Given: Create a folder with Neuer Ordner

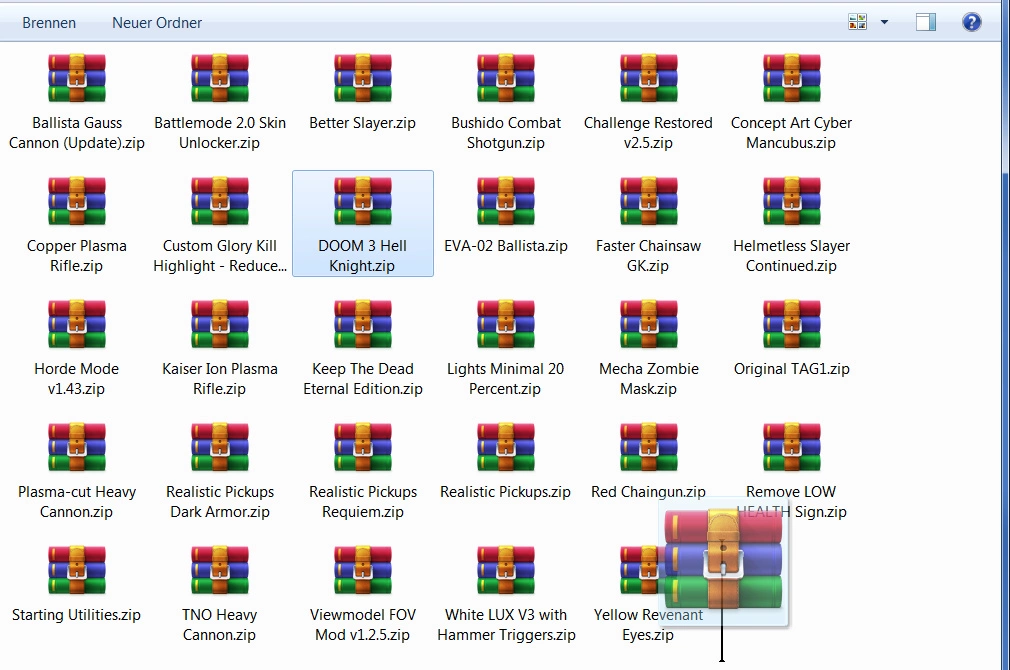Looking at the screenshot, I should coord(157,23).
